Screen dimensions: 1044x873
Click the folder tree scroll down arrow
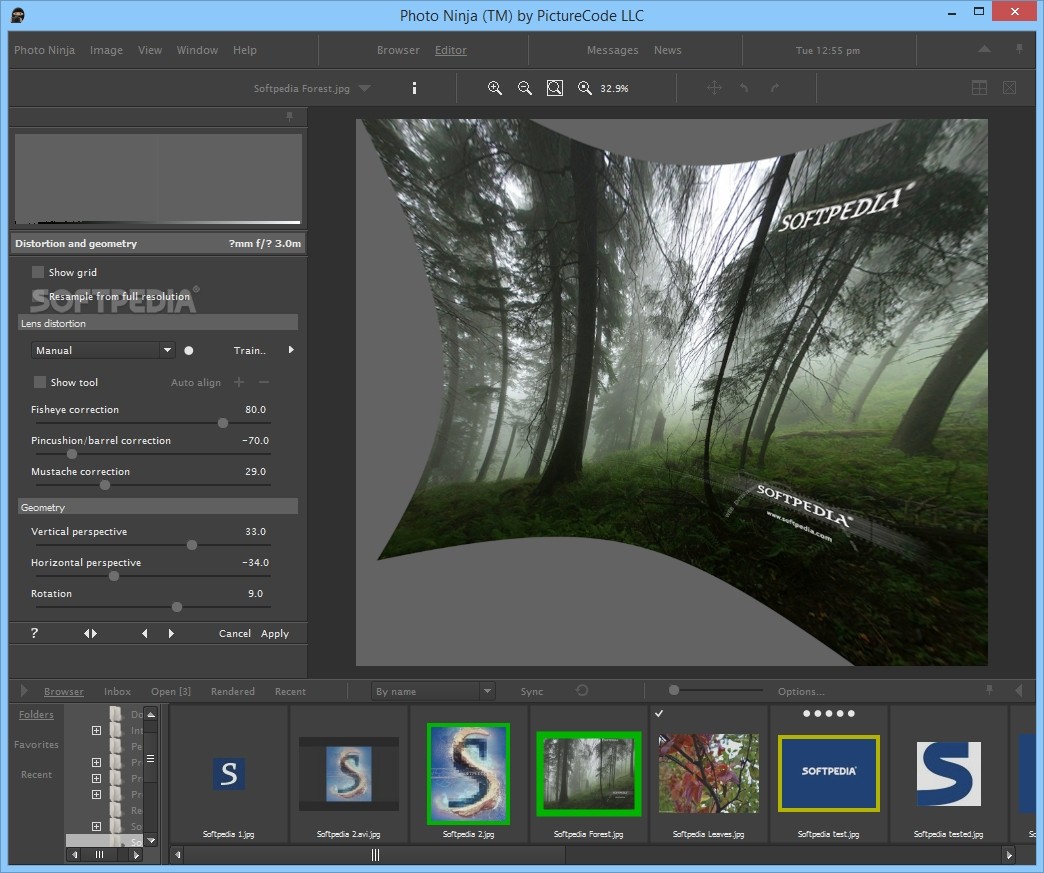tap(151, 840)
